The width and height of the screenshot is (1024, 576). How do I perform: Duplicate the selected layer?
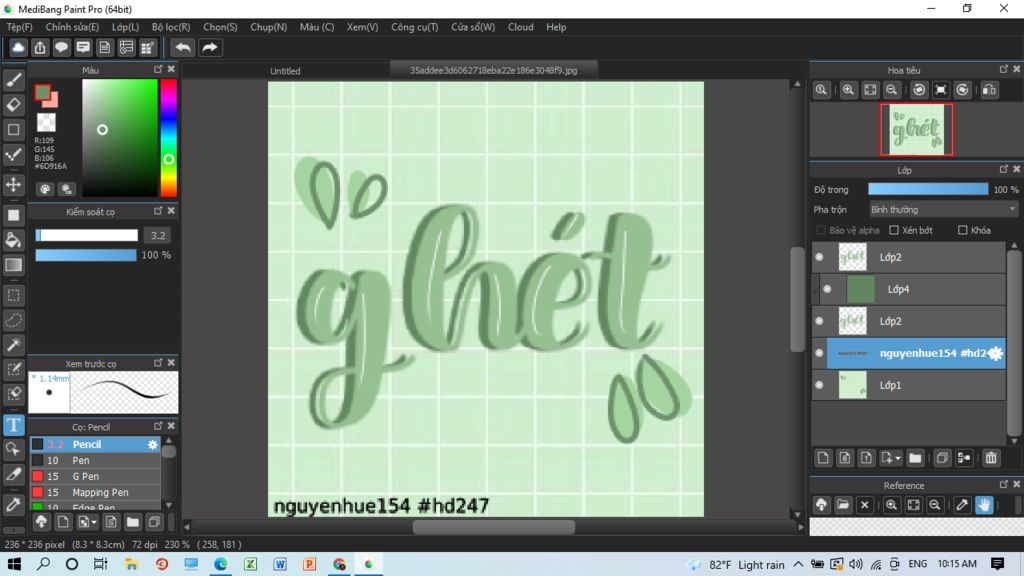click(x=942, y=458)
